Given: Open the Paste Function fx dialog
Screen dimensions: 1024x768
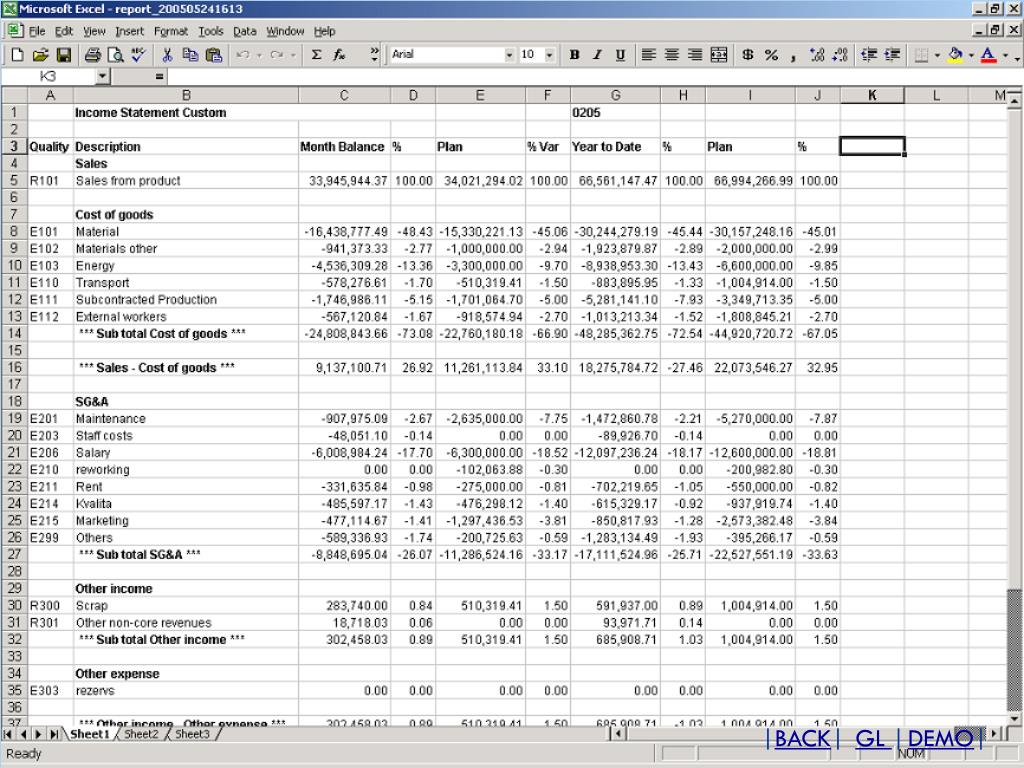Looking at the screenshot, I should point(339,55).
